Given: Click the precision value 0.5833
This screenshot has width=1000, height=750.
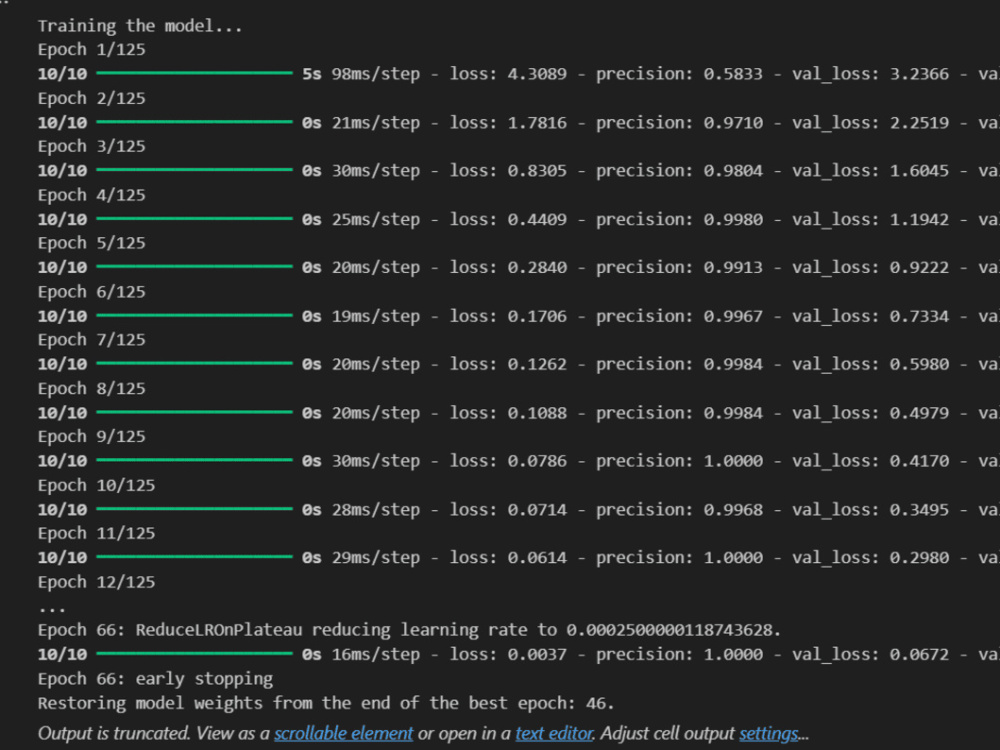Looking at the screenshot, I should (x=733, y=74).
